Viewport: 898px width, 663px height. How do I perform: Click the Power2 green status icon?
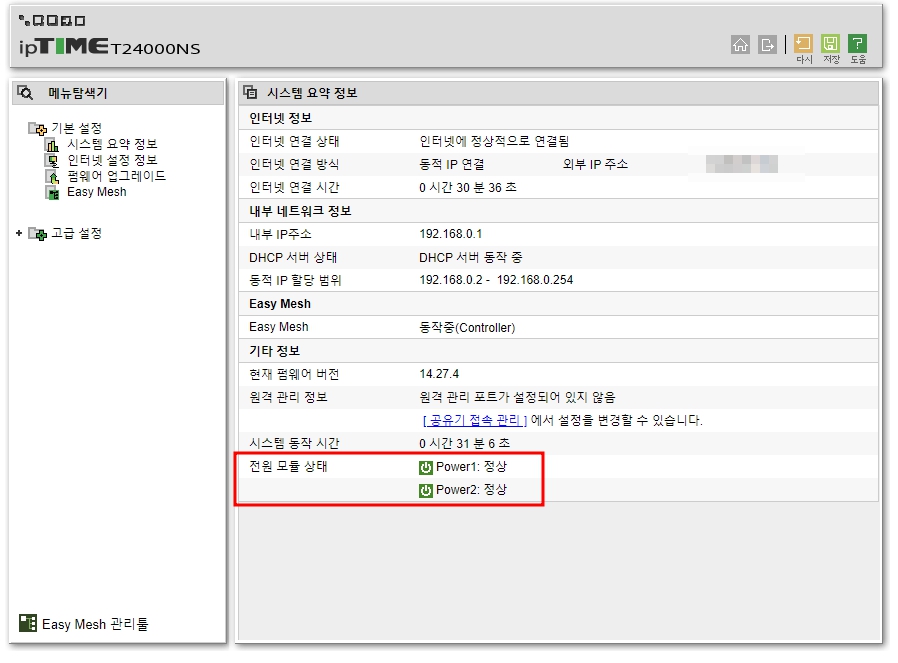[x=425, y=489]
